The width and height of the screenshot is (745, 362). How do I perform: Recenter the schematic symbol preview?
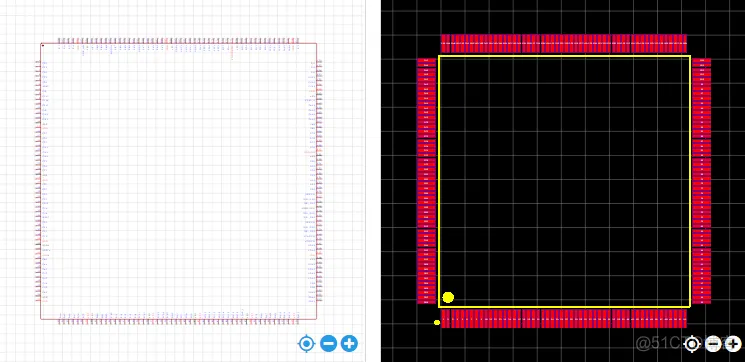[x=306, y=343]
